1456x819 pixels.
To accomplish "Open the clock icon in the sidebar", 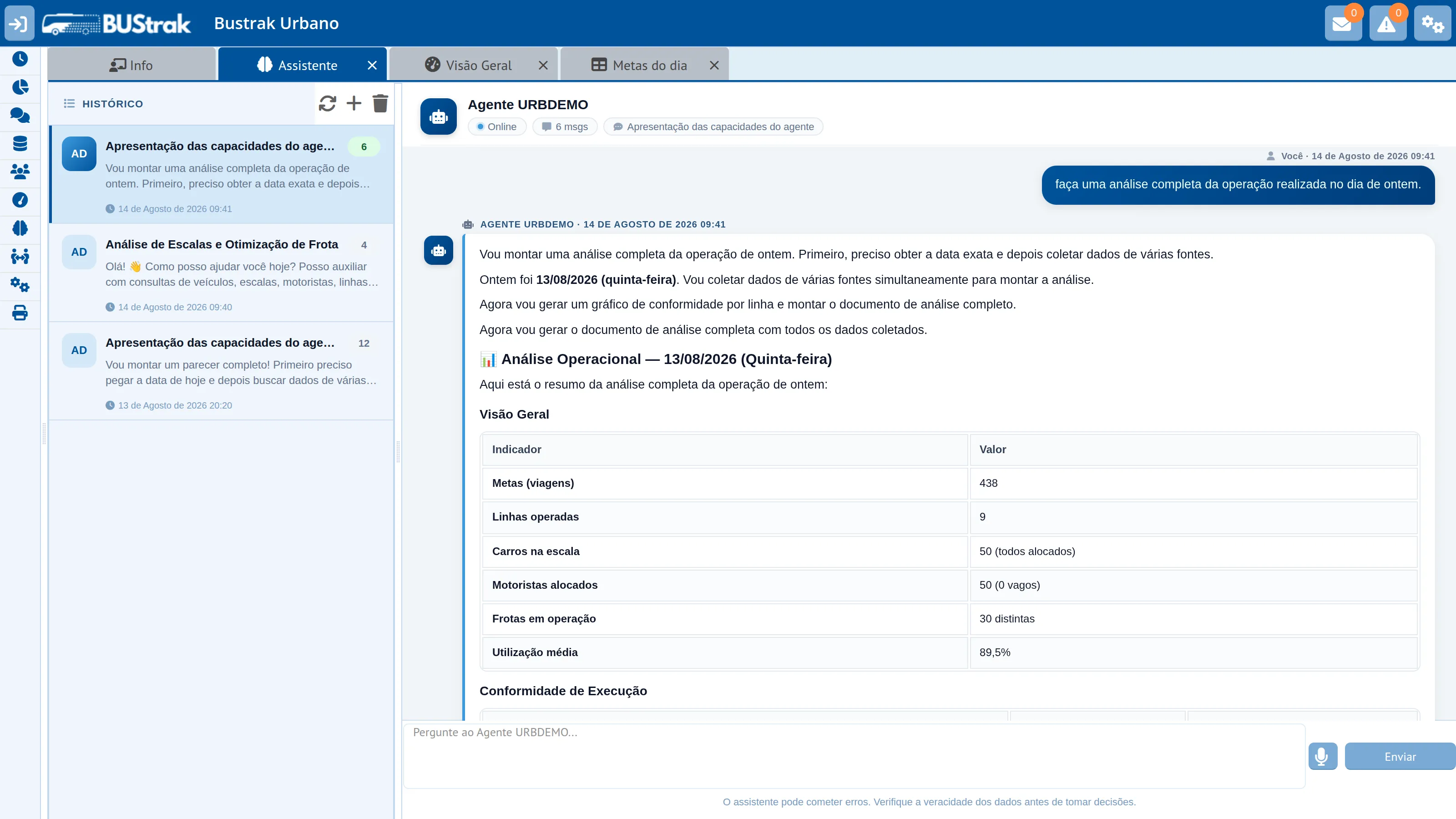I will (20, 59).
